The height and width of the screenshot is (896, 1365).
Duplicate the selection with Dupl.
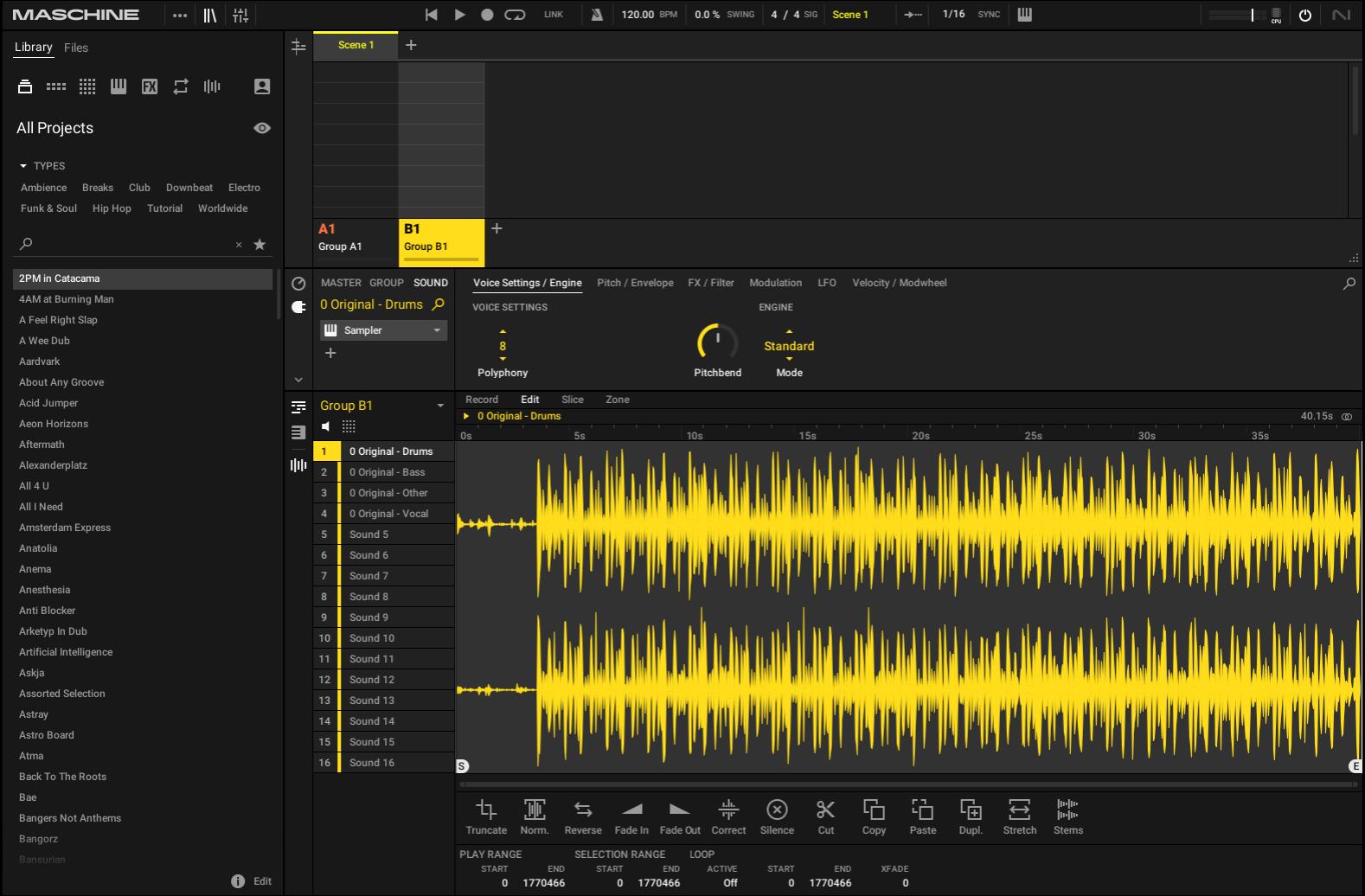pyautogui.click(x=971, y=816)
